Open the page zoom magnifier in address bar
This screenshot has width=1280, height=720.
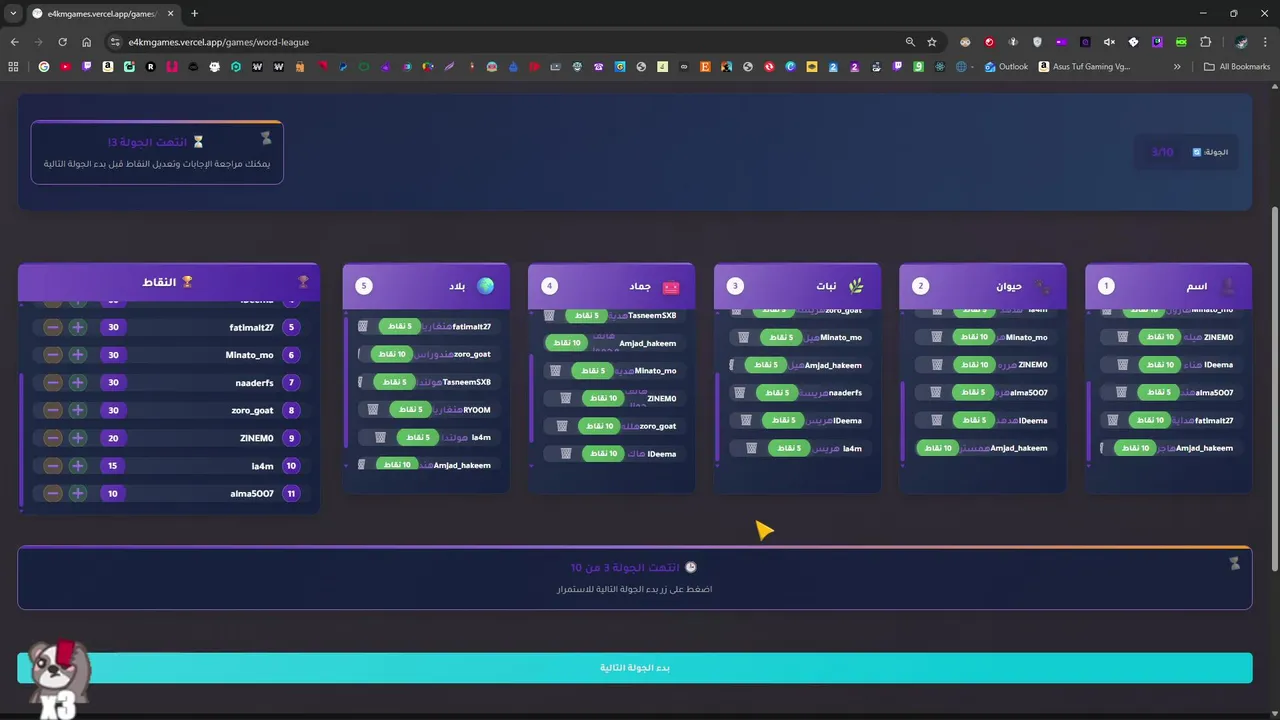point(910,42)
